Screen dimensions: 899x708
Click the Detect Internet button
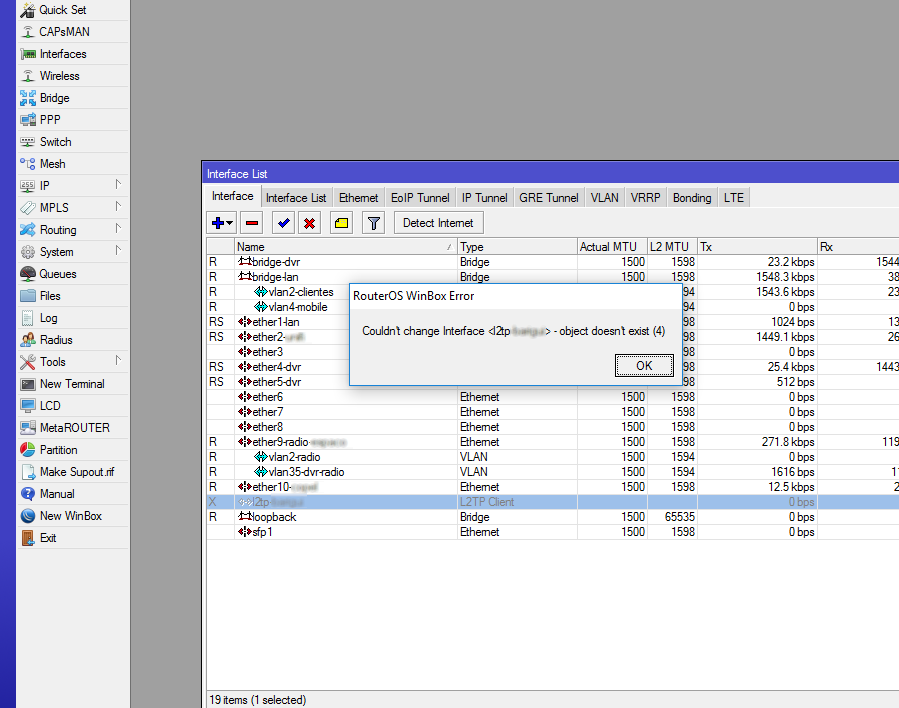[439, 223]
